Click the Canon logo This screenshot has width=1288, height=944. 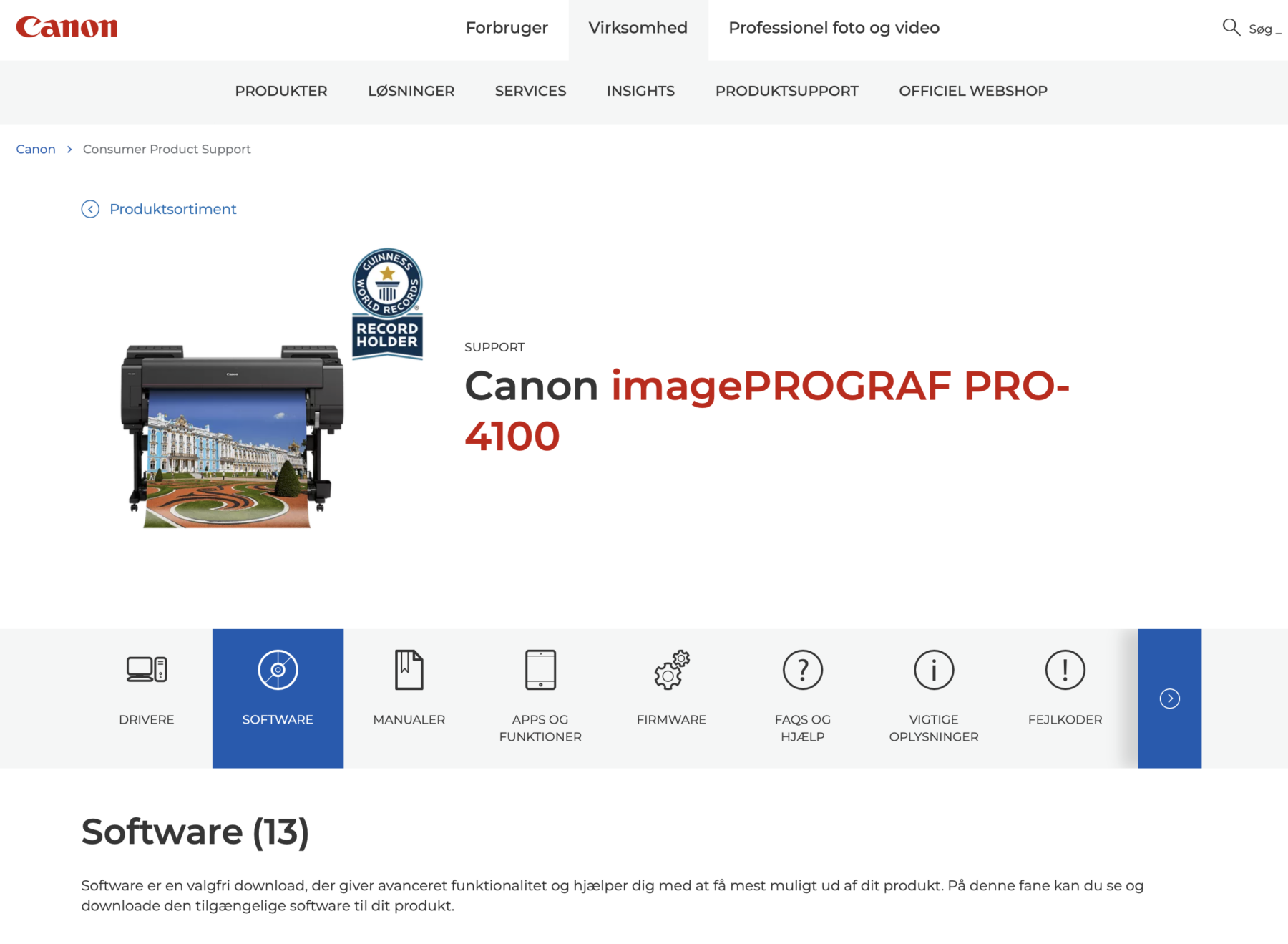click(67, 27)
